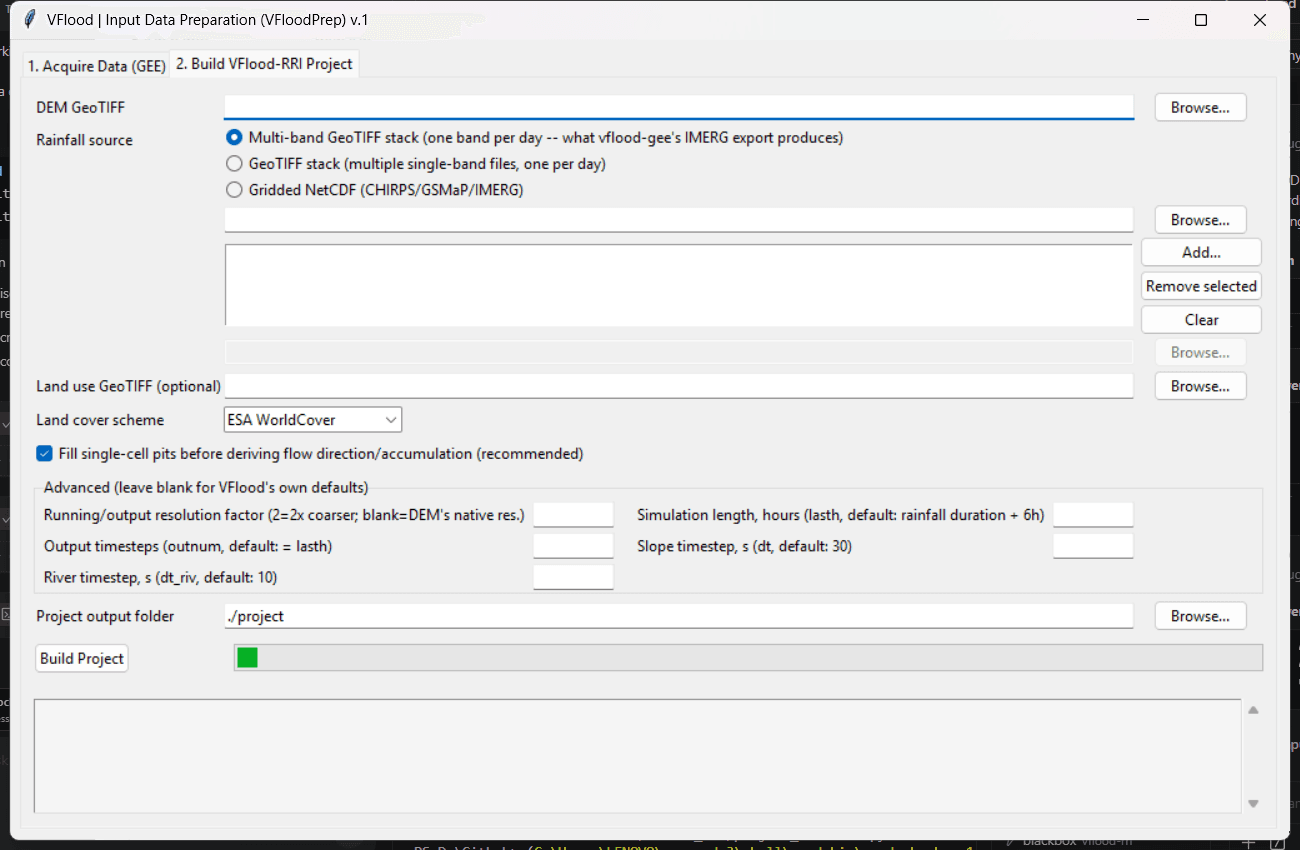Click the log scrollbar up arrow
Viewport: 1300px width, 850px height.
[1253, 710]
